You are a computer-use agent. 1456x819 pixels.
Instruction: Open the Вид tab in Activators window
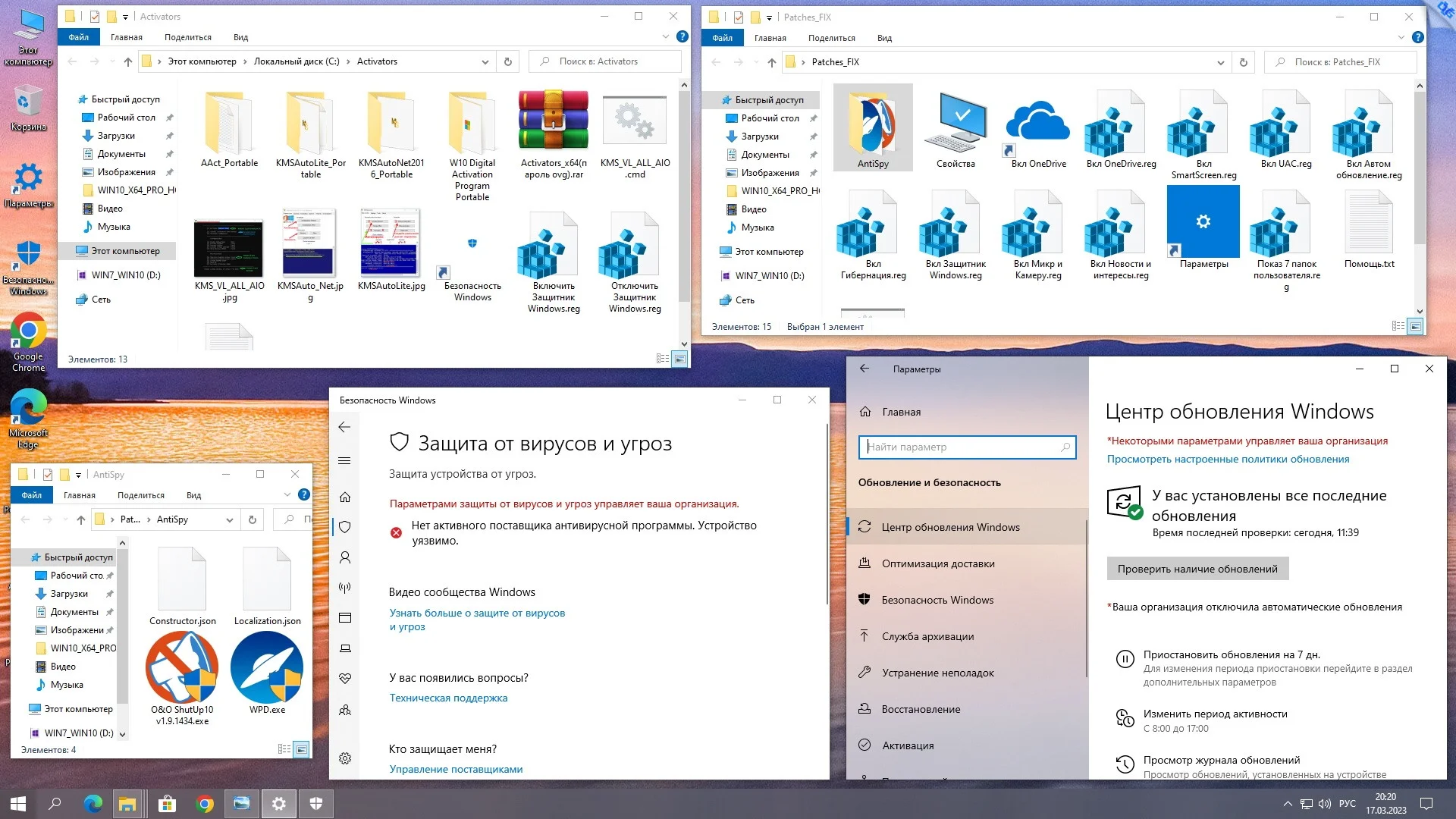(240, 37)
